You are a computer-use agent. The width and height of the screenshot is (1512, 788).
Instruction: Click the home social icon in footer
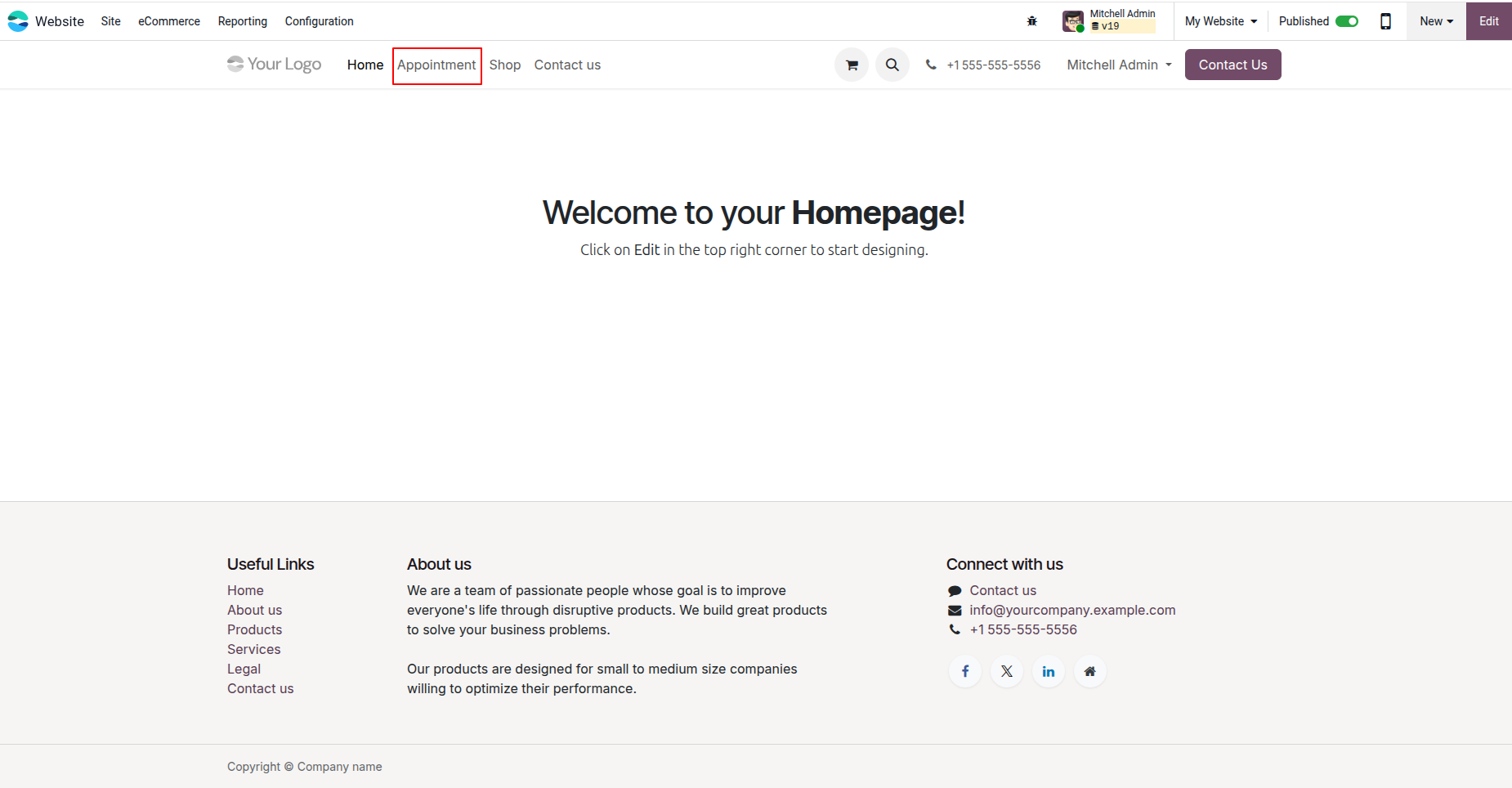coord(1090,671)
